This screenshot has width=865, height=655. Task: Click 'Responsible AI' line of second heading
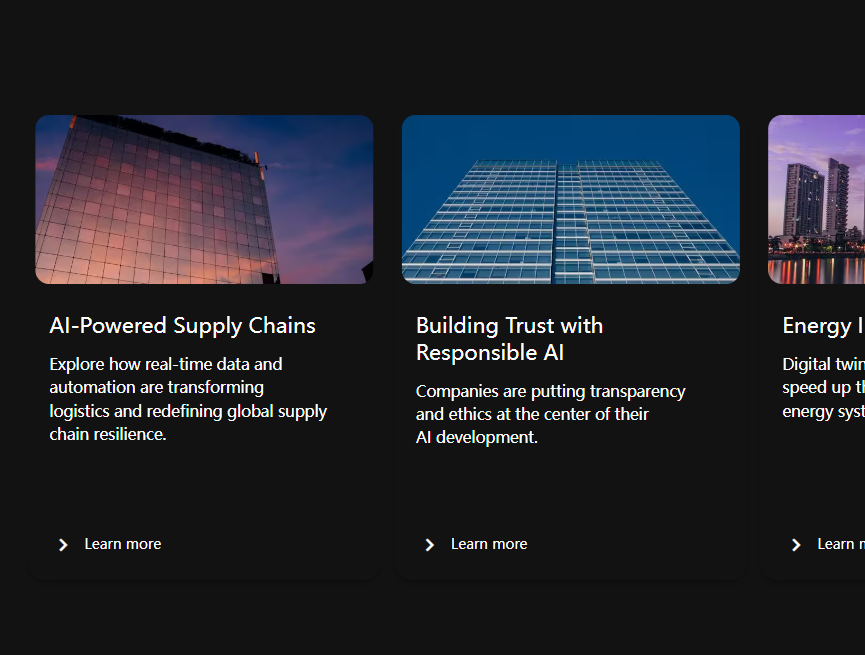click(490, 353)
